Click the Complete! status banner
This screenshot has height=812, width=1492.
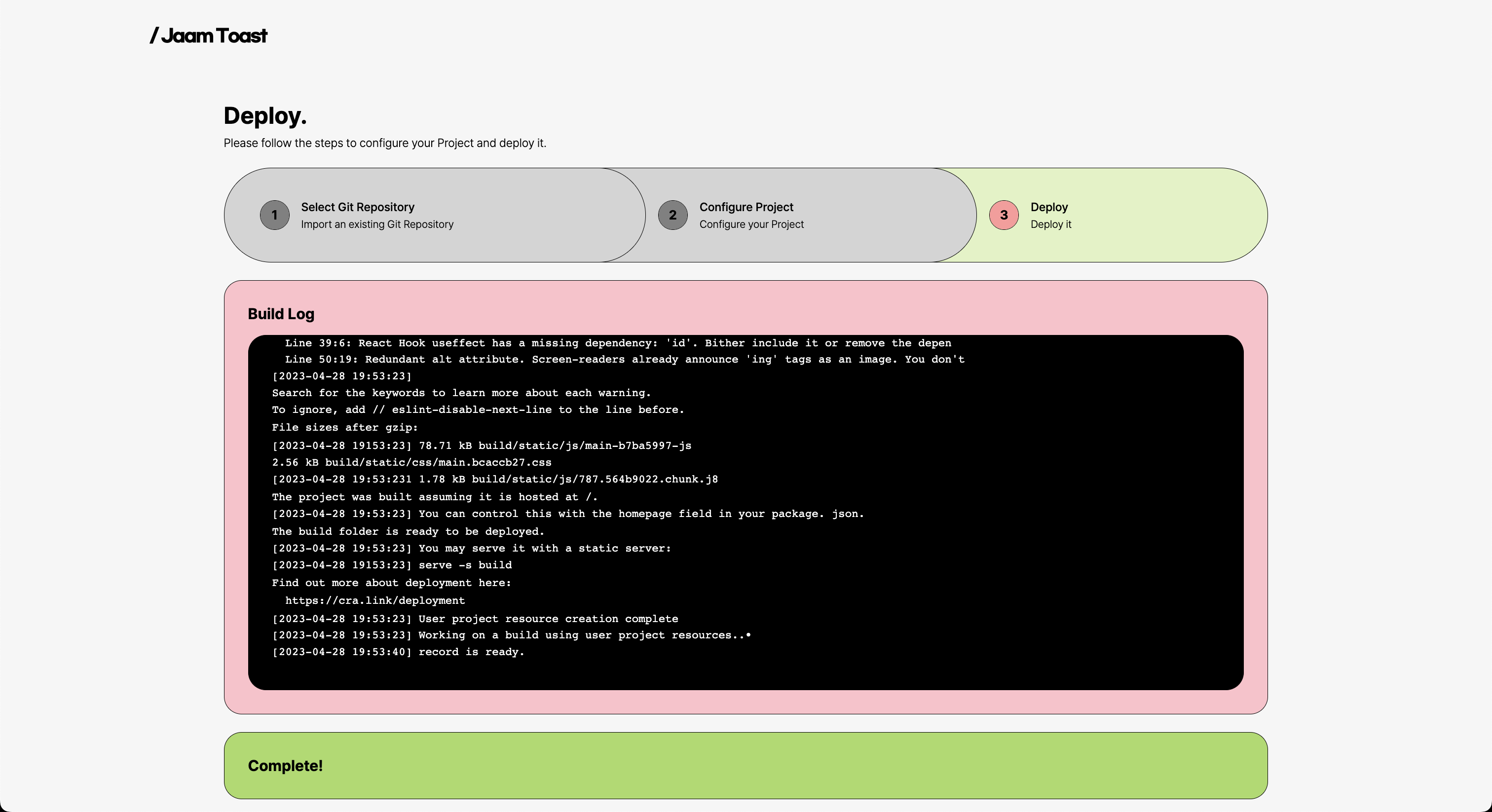[x=746, y=766]
